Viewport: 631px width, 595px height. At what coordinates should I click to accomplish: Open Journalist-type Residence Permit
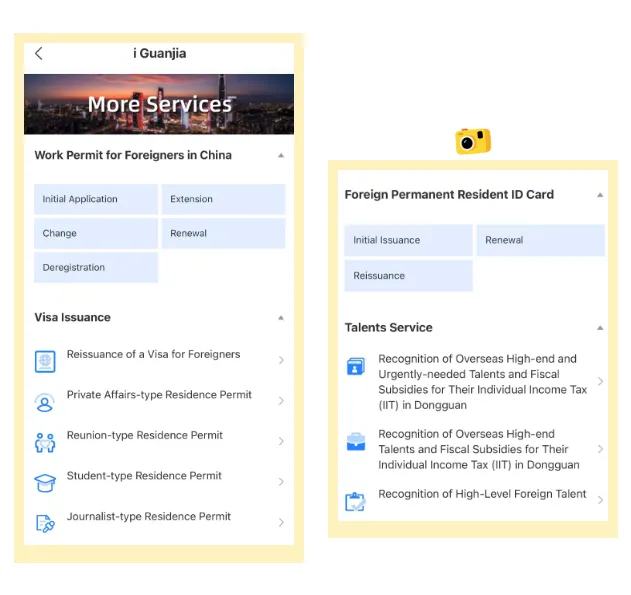159,523
